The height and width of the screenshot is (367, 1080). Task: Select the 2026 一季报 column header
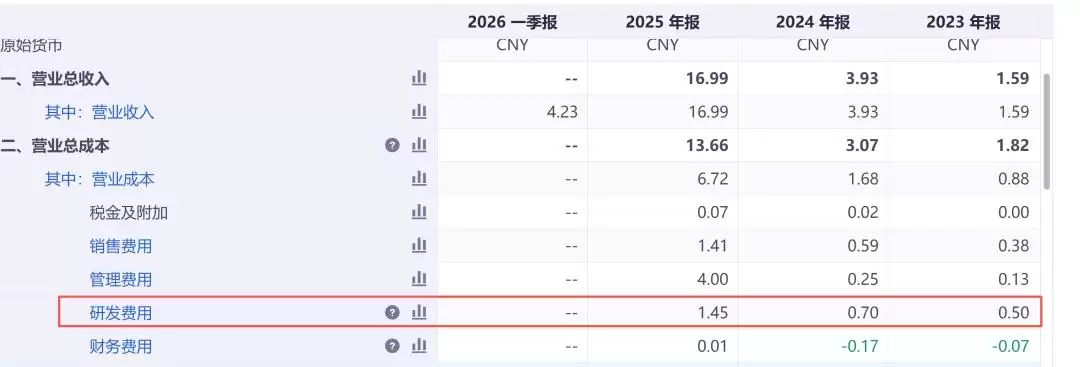[x=512, y=23]
